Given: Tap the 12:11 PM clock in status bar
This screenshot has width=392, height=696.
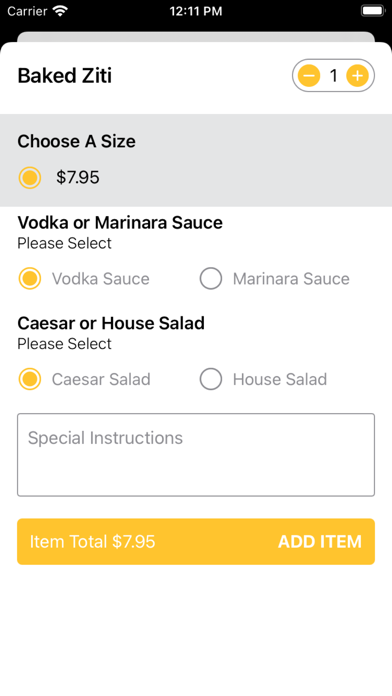Looking at the screenshot, I should [x=196, y=11].
